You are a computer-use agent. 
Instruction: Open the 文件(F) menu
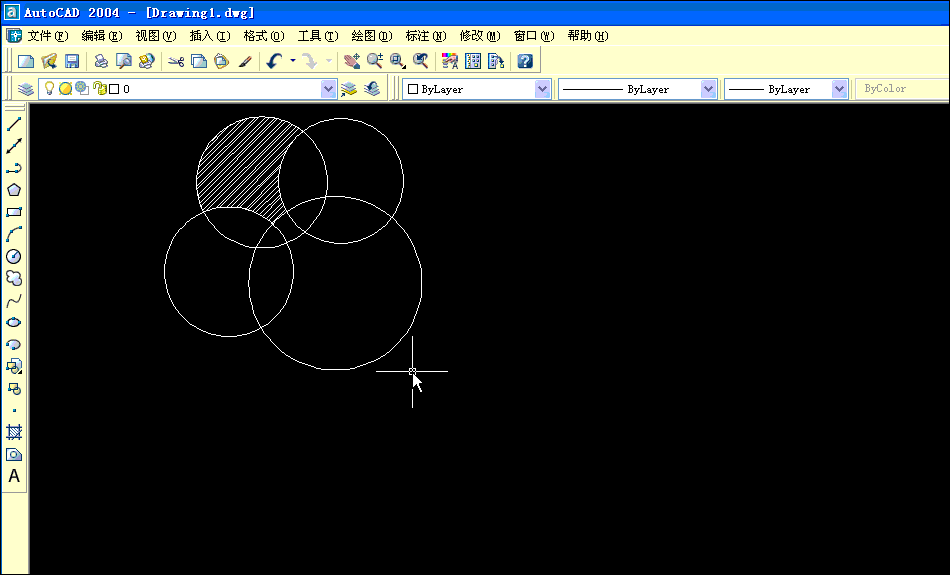(x=48, y=36)
